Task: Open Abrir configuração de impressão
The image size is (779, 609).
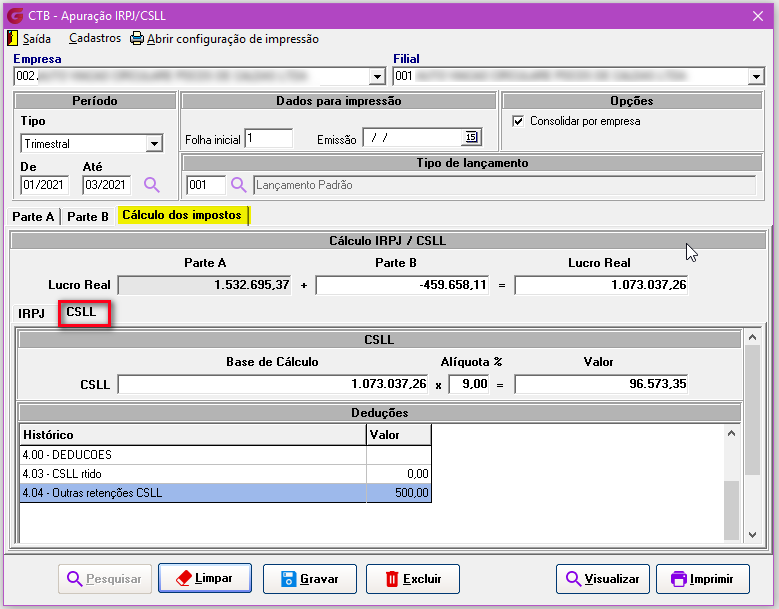Action: [233, 39]
